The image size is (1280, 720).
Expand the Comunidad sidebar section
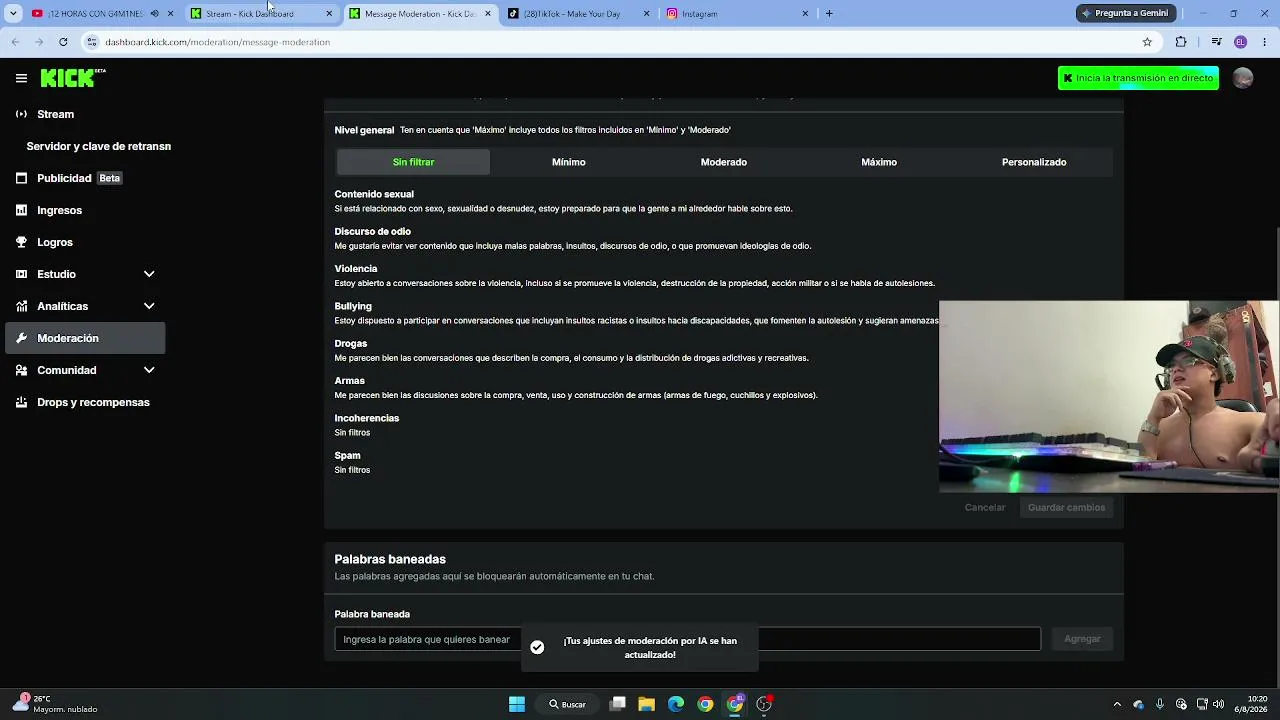pos(149,370)
